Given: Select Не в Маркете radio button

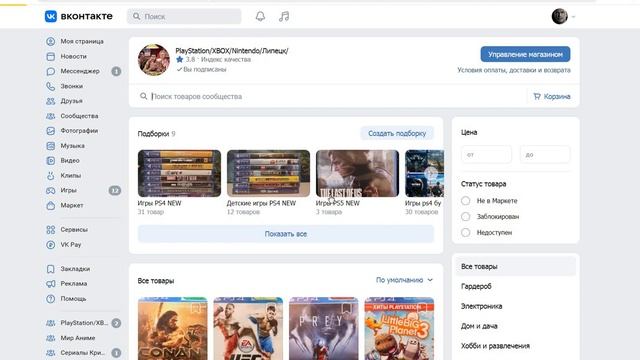Looking at the screenshot, I should 466,201.
